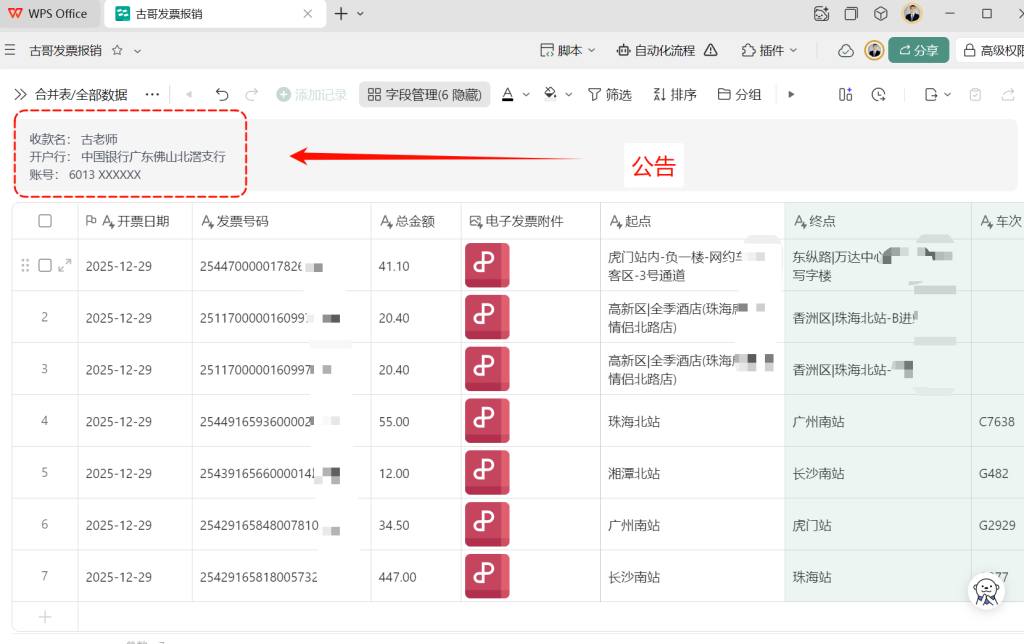Select the 447.00 amount cell
Viewport: 1024px width, 644px height.
tap(416, 577)
